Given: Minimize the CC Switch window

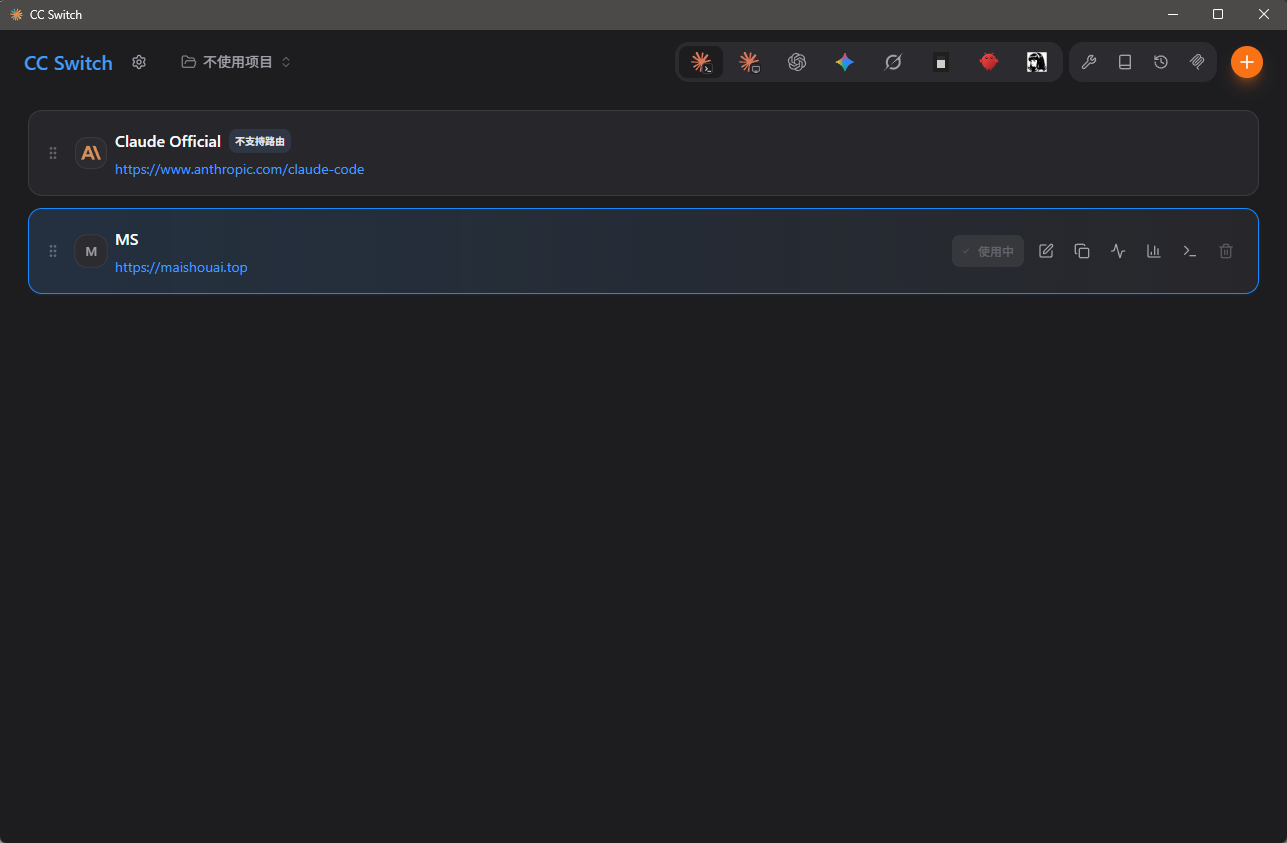Looking at the screenshot, I should [x=1172, y=14].
